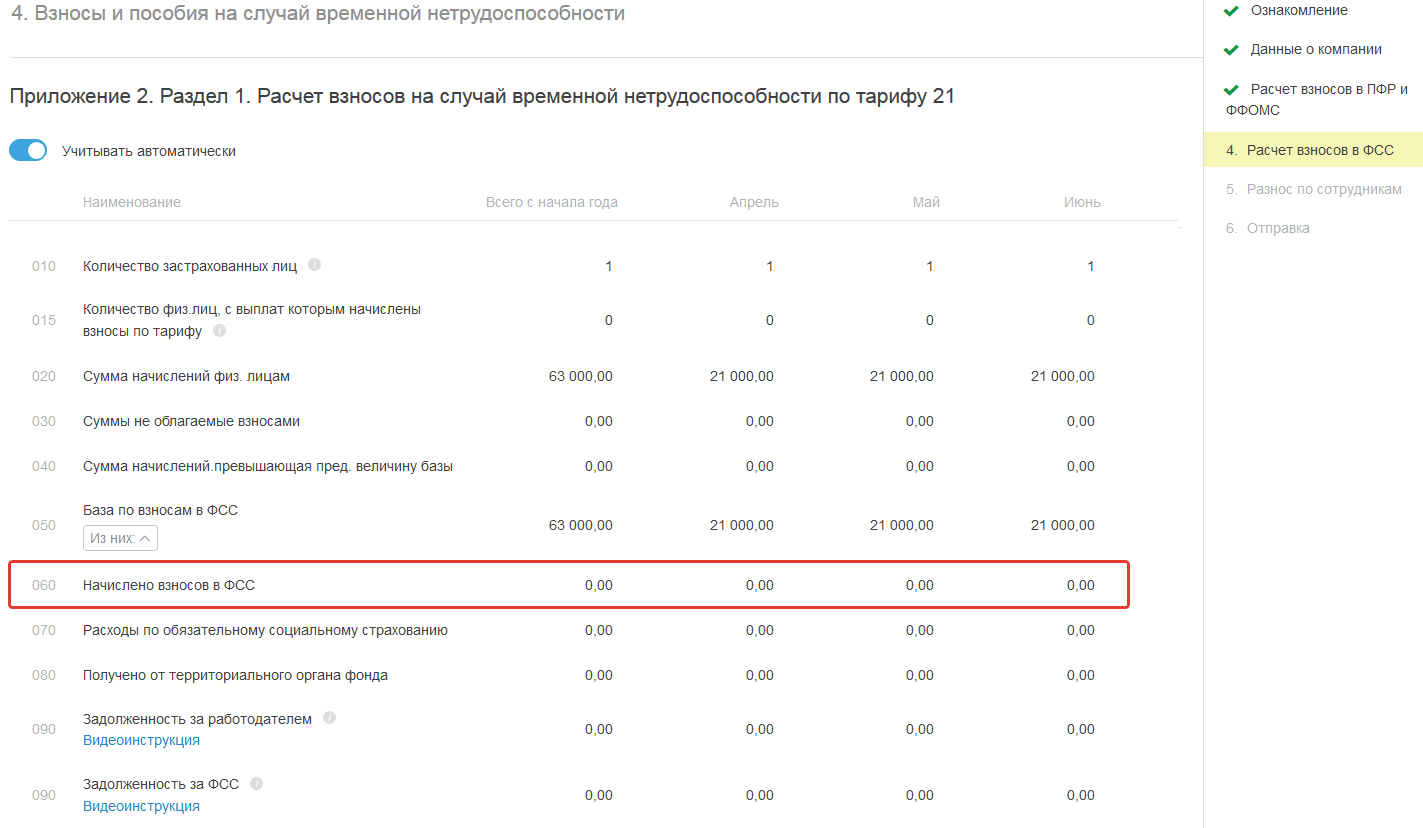Click the Наименование column header
The image size is (1423, 828).
coord(132,202)
